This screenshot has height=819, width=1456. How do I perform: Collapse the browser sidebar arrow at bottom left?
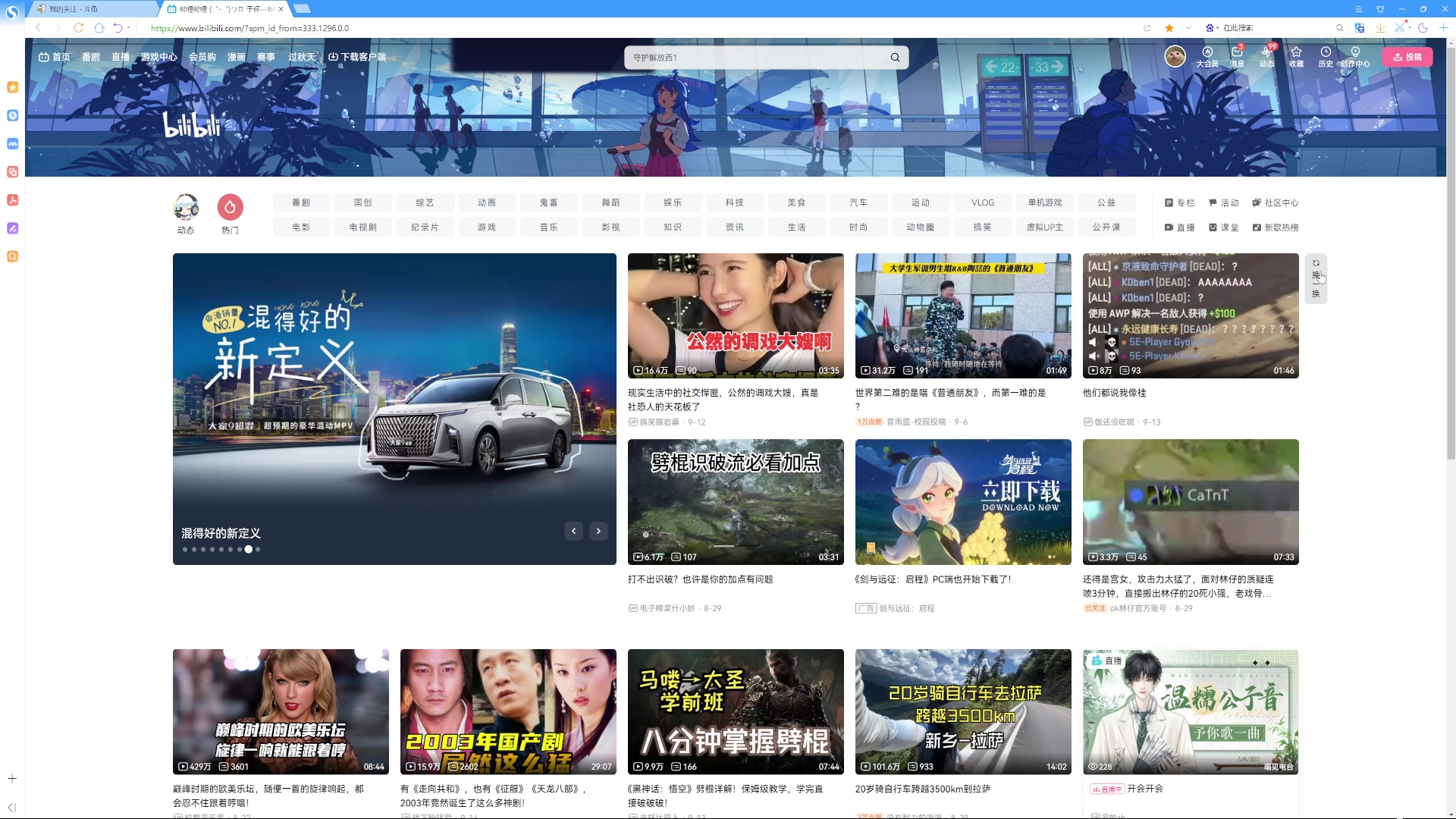tap(12, 808)
